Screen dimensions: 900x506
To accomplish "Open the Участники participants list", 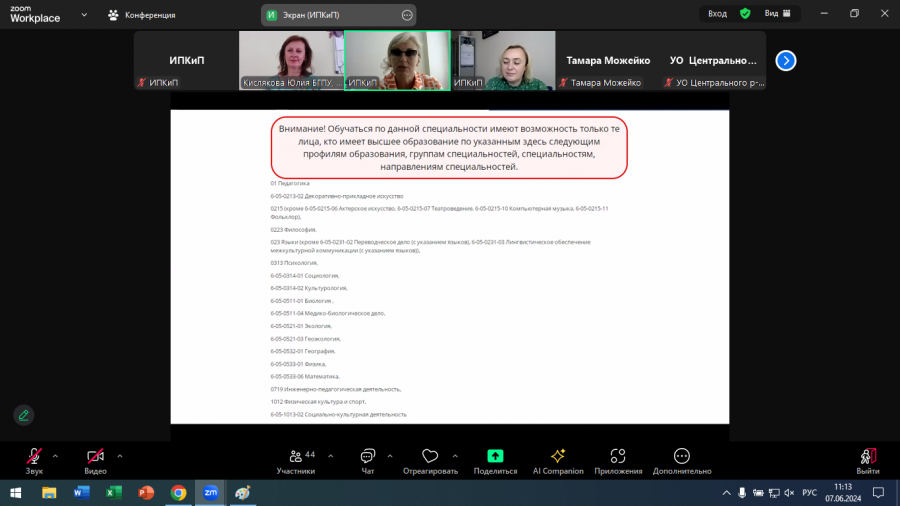I will [296, 461].
